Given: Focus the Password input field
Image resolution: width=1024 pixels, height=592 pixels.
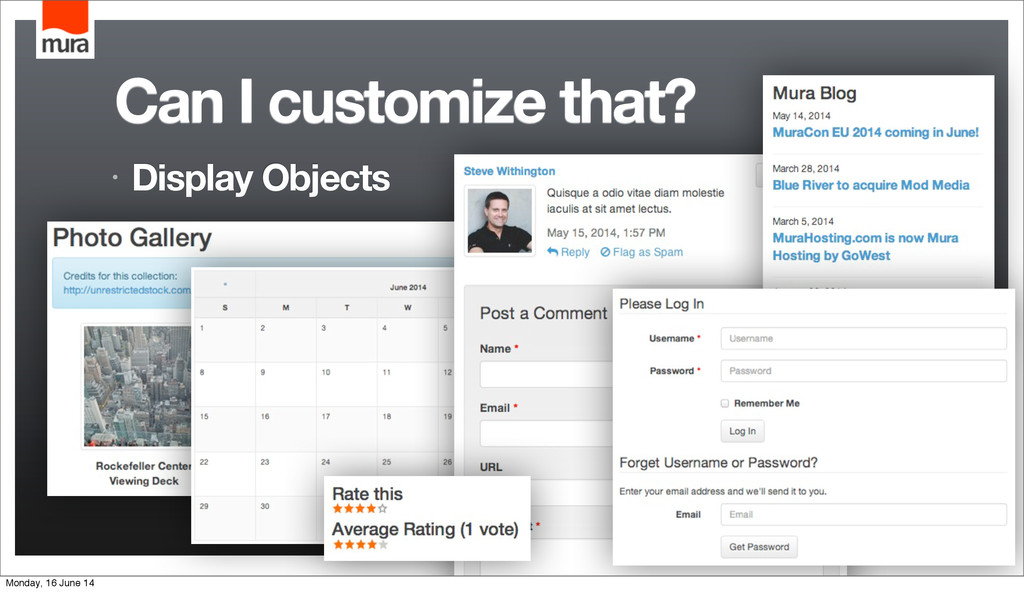Looking at the screenshot, I should (x=863, y=370).
